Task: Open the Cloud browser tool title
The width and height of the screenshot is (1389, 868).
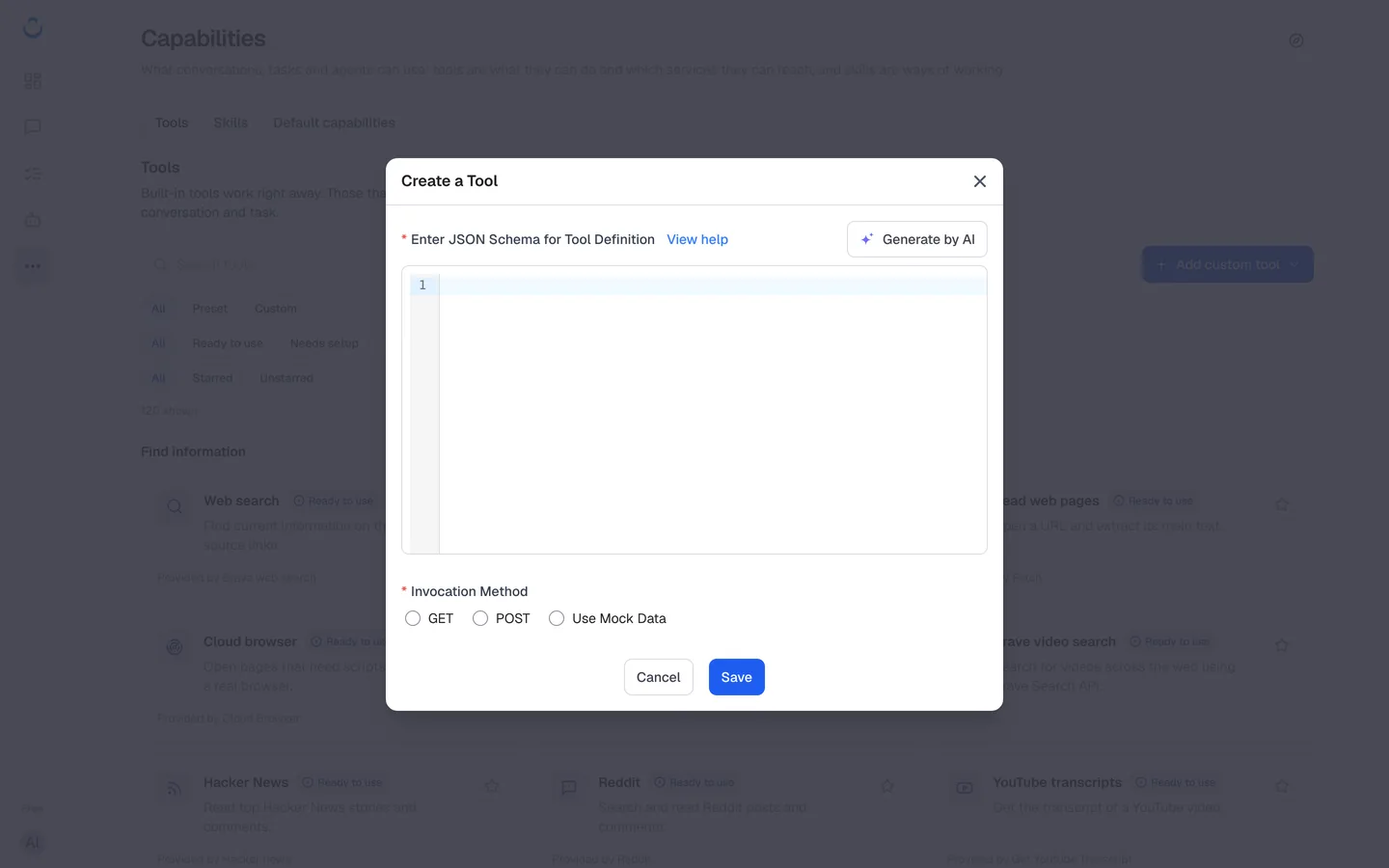Action: pos(250,641)
